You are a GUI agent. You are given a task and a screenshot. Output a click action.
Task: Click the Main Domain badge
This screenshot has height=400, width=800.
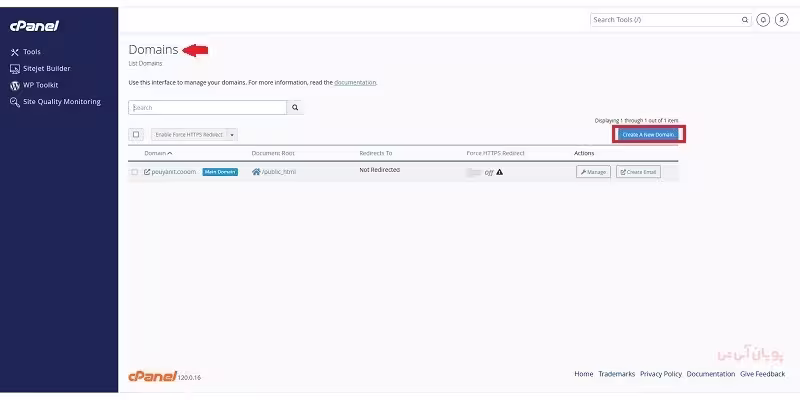220,172
